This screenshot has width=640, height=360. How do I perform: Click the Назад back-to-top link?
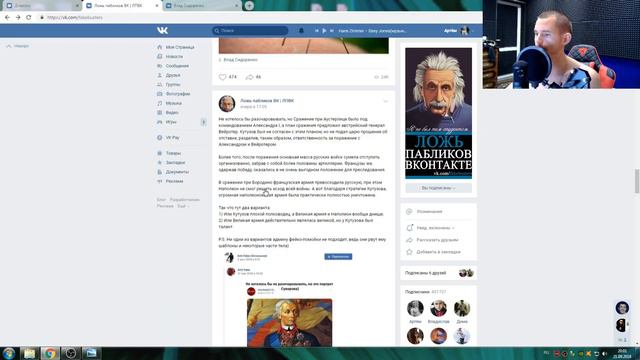click(18, 46)
